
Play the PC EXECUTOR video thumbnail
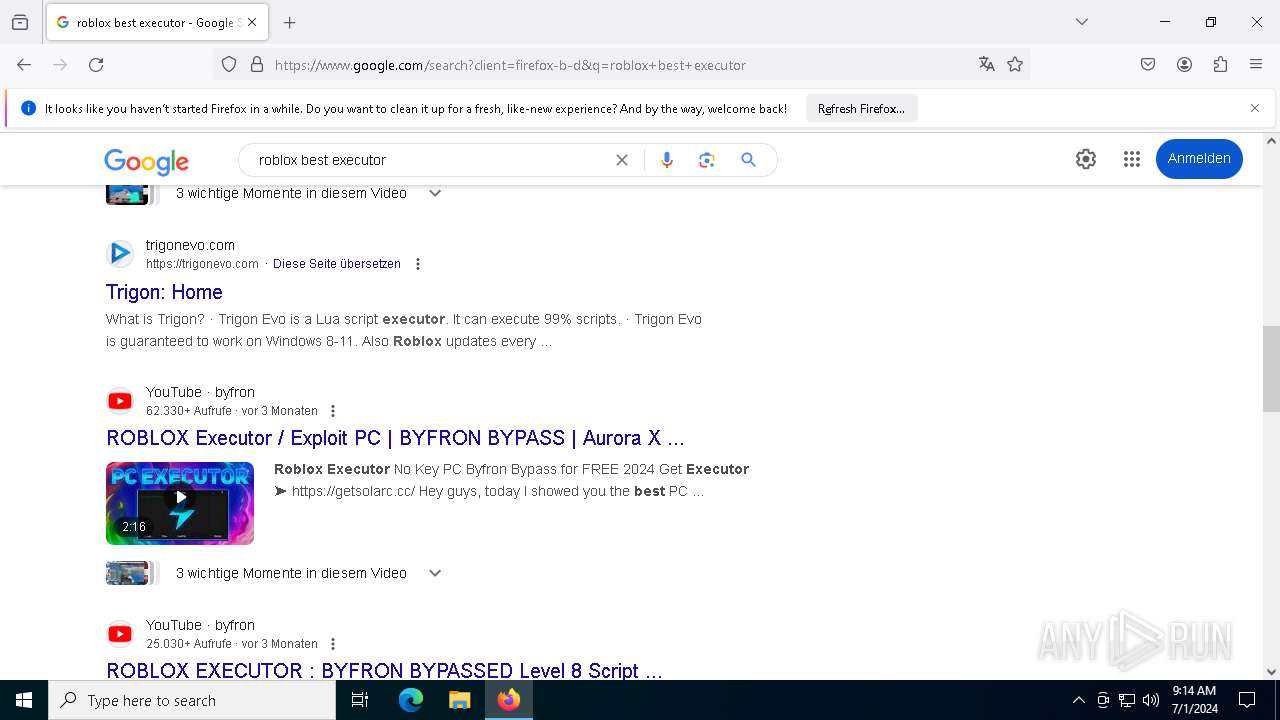pos(180,503)
